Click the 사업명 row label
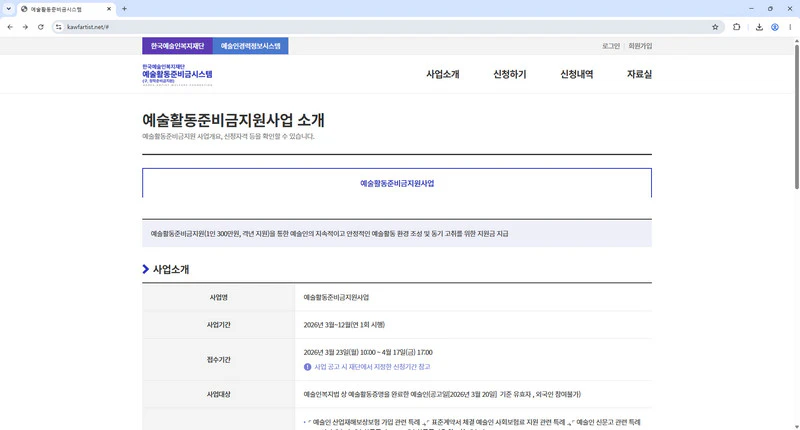800x430 pixels. [218, 297]
